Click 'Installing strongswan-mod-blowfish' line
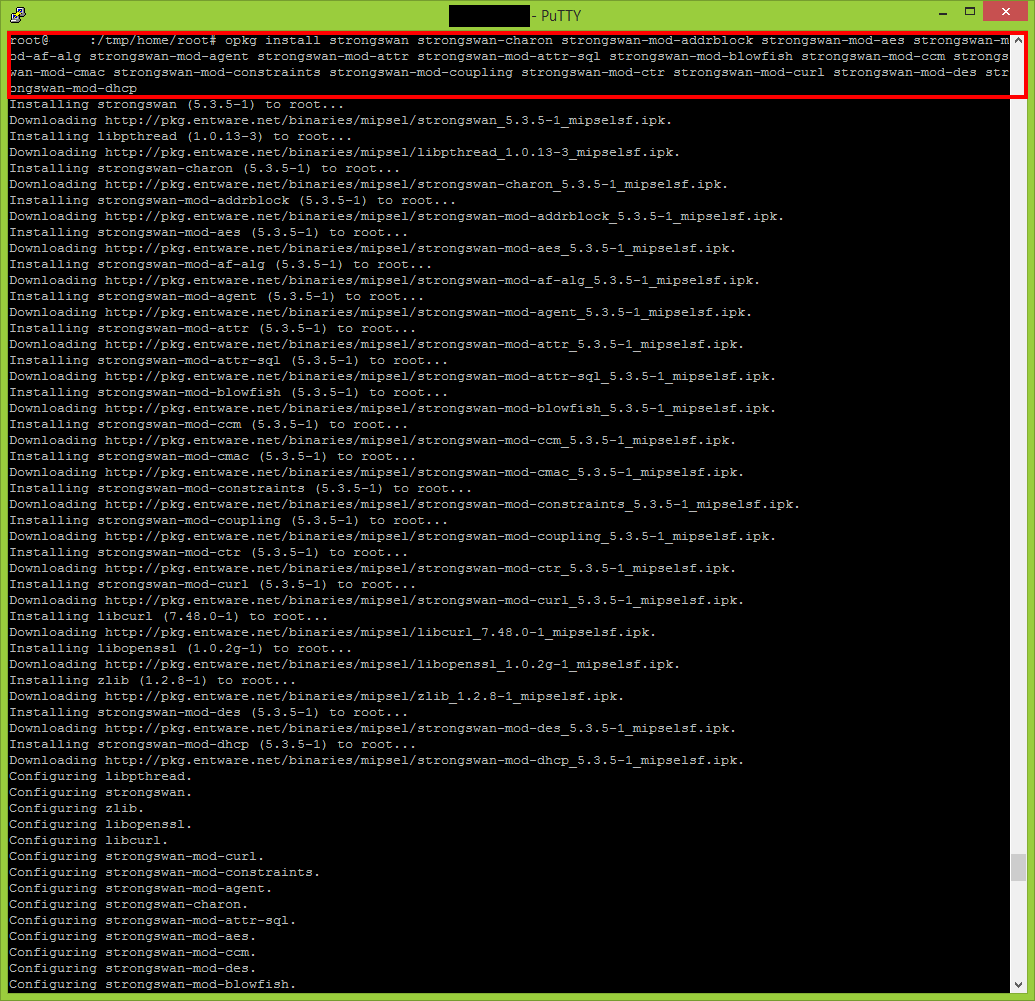This screenshot has width=1035, height=1001. (x=228, y=393)
